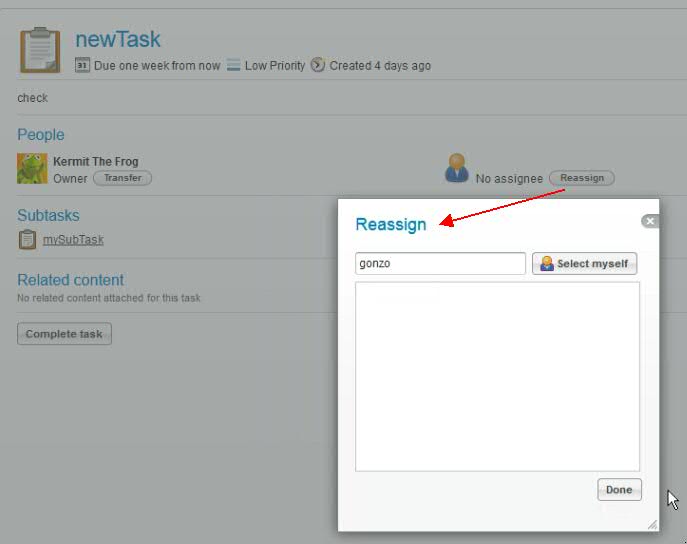Click the Reassign button next to No assignee
Screen dimensions: 687x544
(582, 178)
